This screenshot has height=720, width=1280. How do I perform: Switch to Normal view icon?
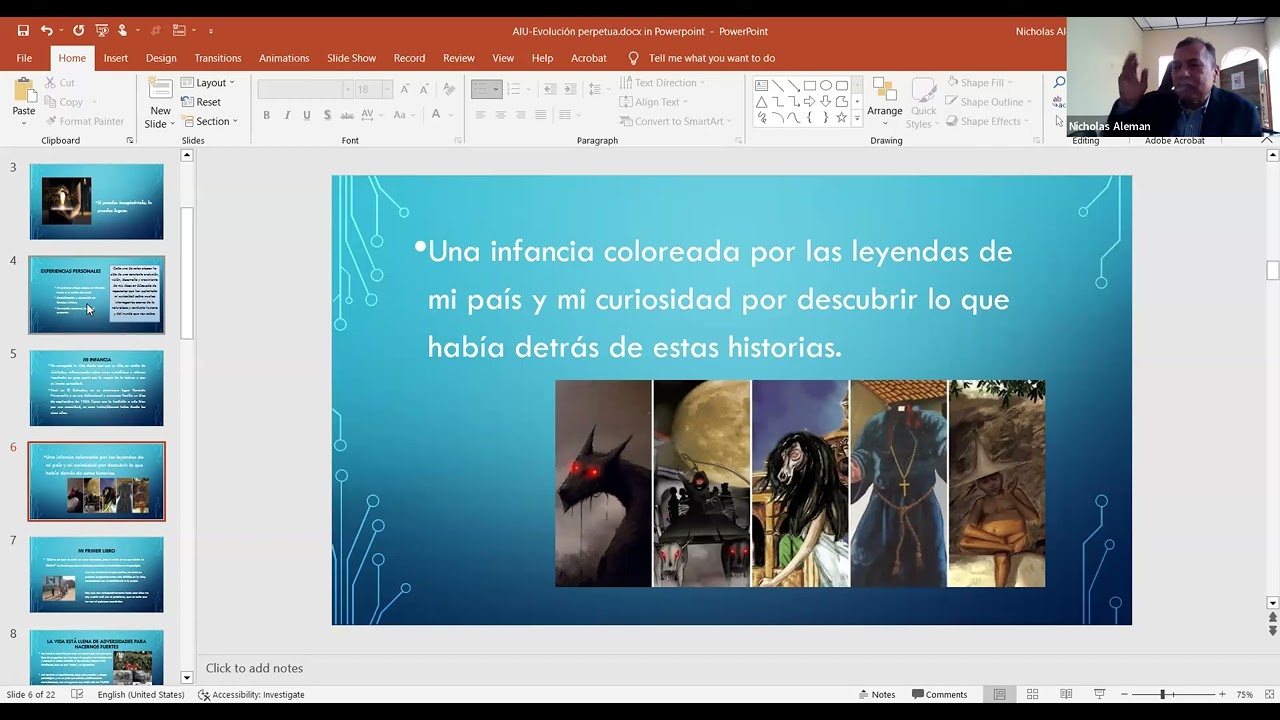(999, 694)
